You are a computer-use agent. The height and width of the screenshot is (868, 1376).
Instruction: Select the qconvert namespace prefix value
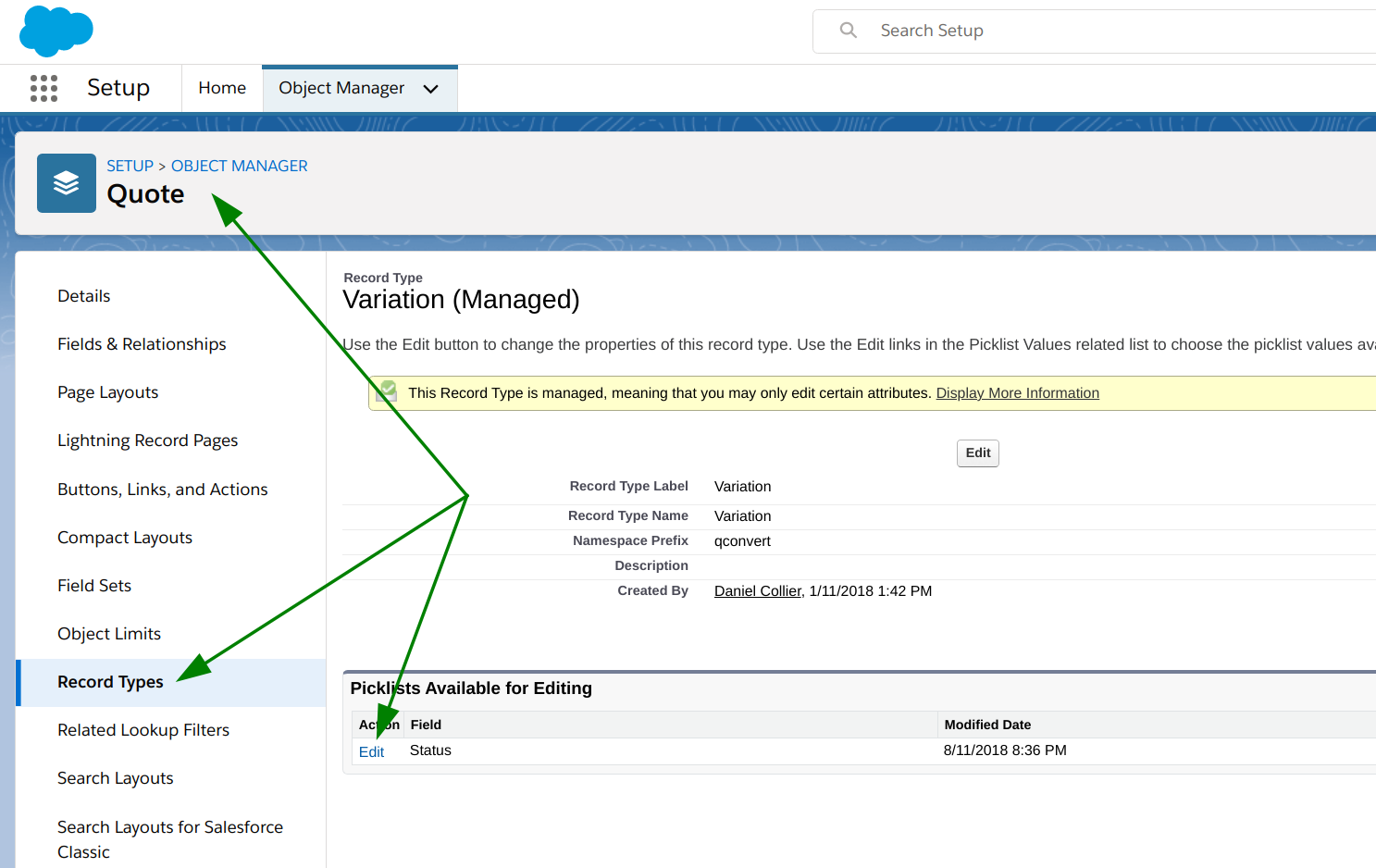(742, 541)
